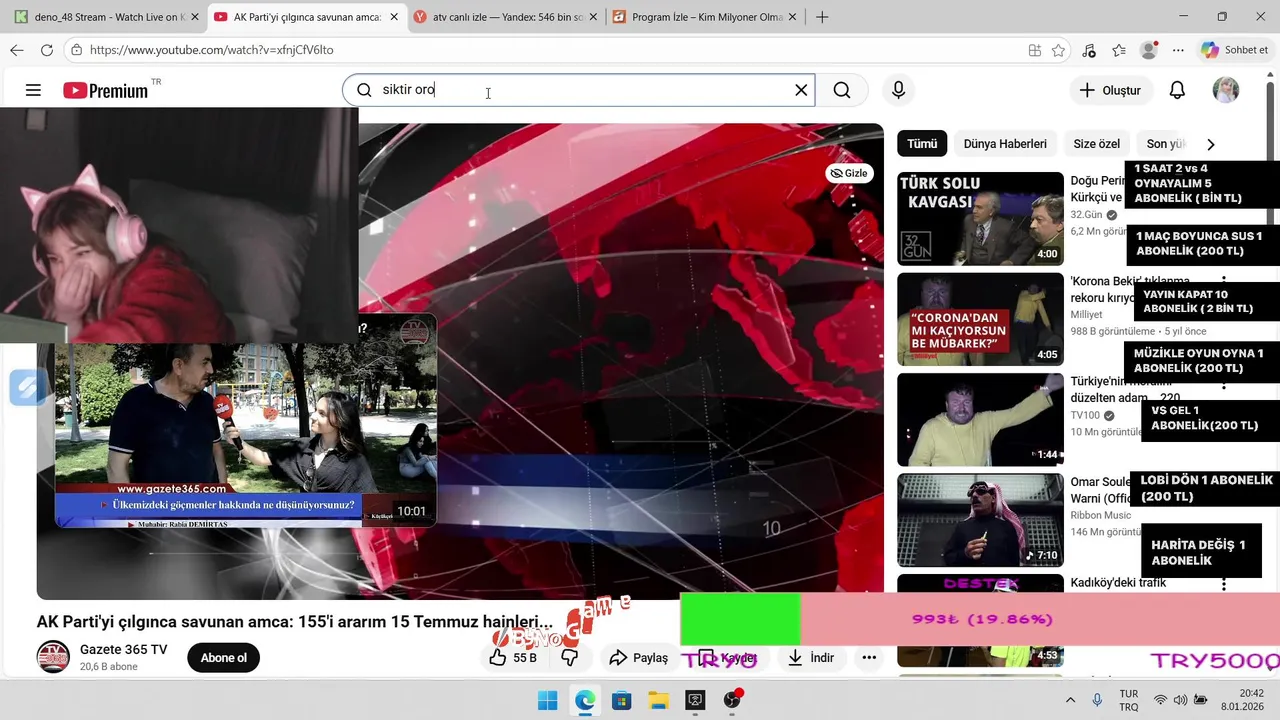Screen dimensions: 1280x720
Task: Open YouTube notifications bell
Action: [1177, 90]
